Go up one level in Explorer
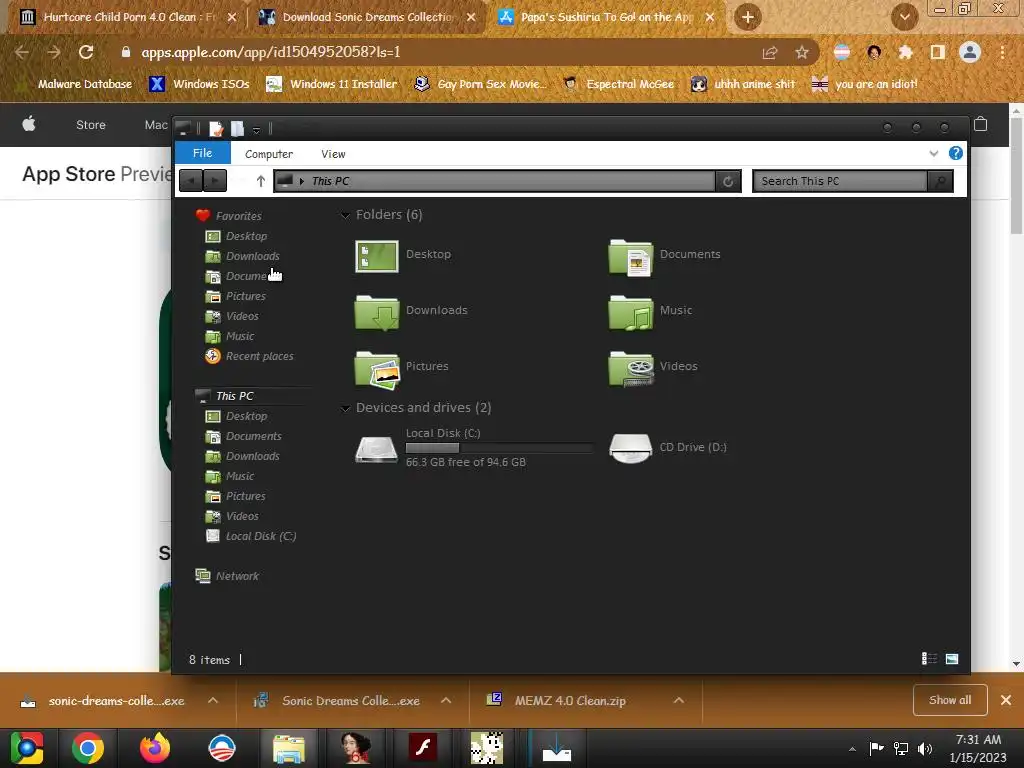The width and height of the screenshot is (1024, 768). coord(261,181)
